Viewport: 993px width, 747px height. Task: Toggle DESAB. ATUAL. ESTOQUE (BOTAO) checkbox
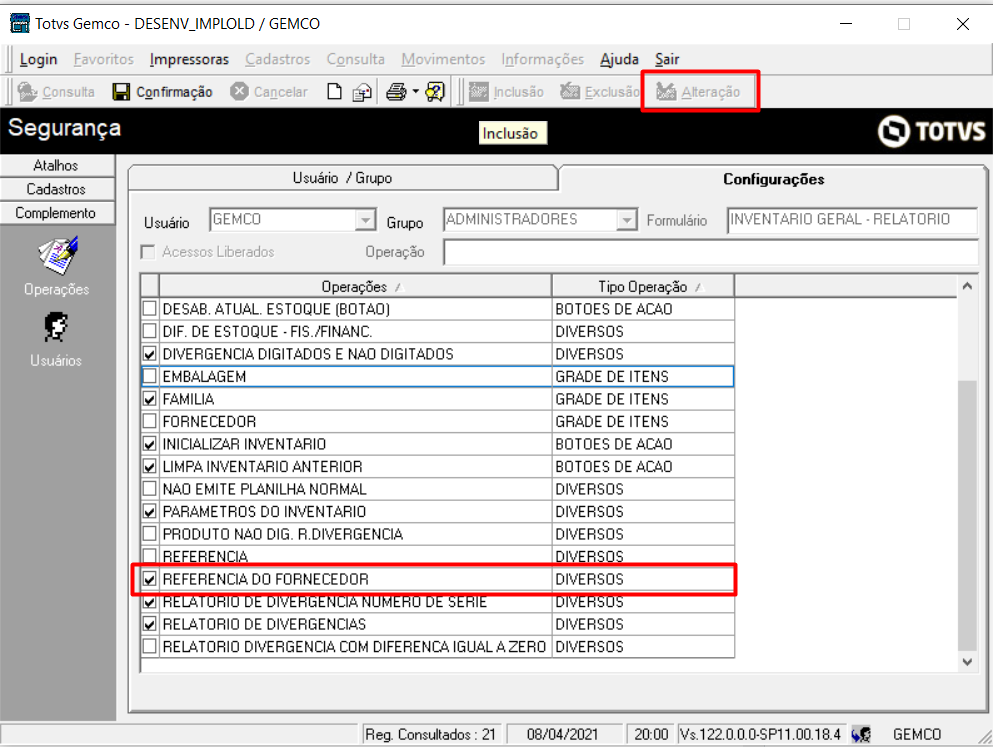(x=149, y=309)
